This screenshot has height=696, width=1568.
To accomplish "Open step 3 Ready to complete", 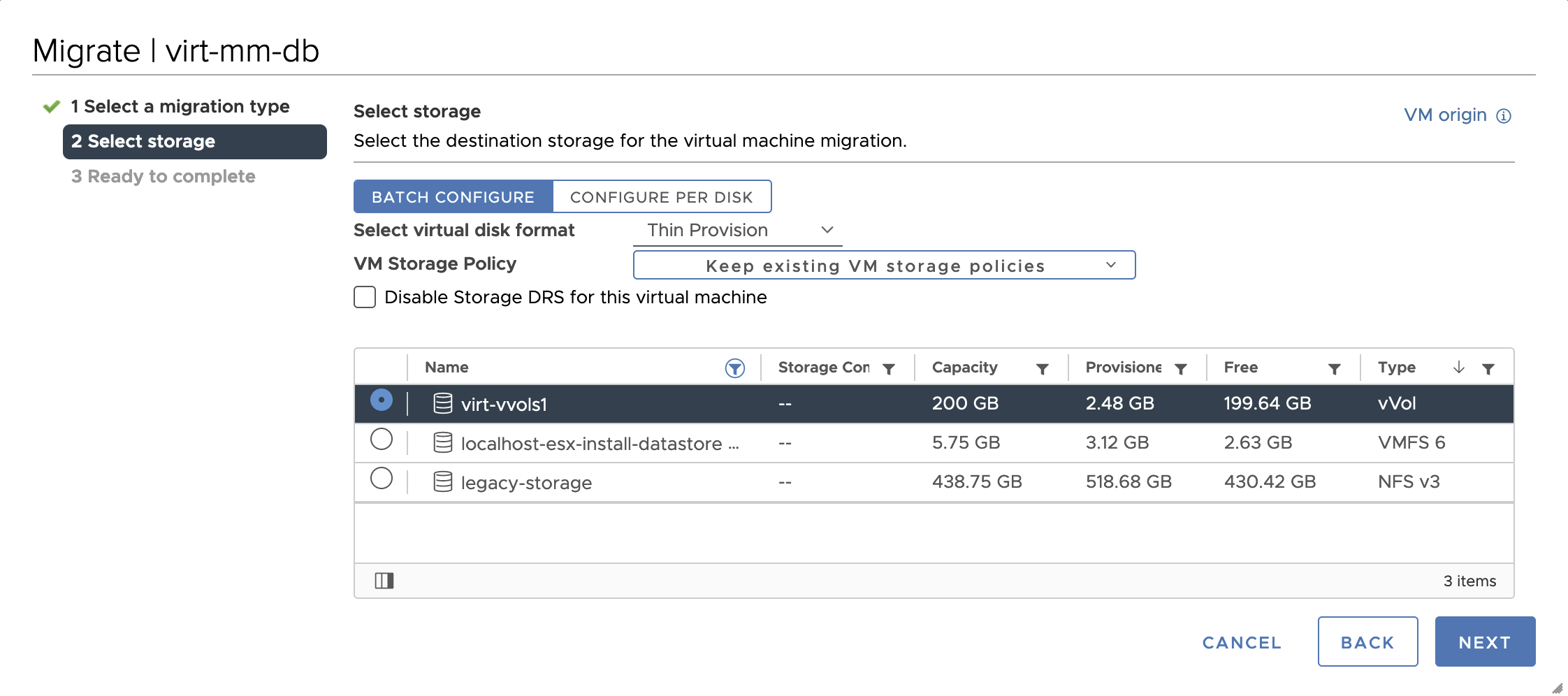I will (163, 176).
